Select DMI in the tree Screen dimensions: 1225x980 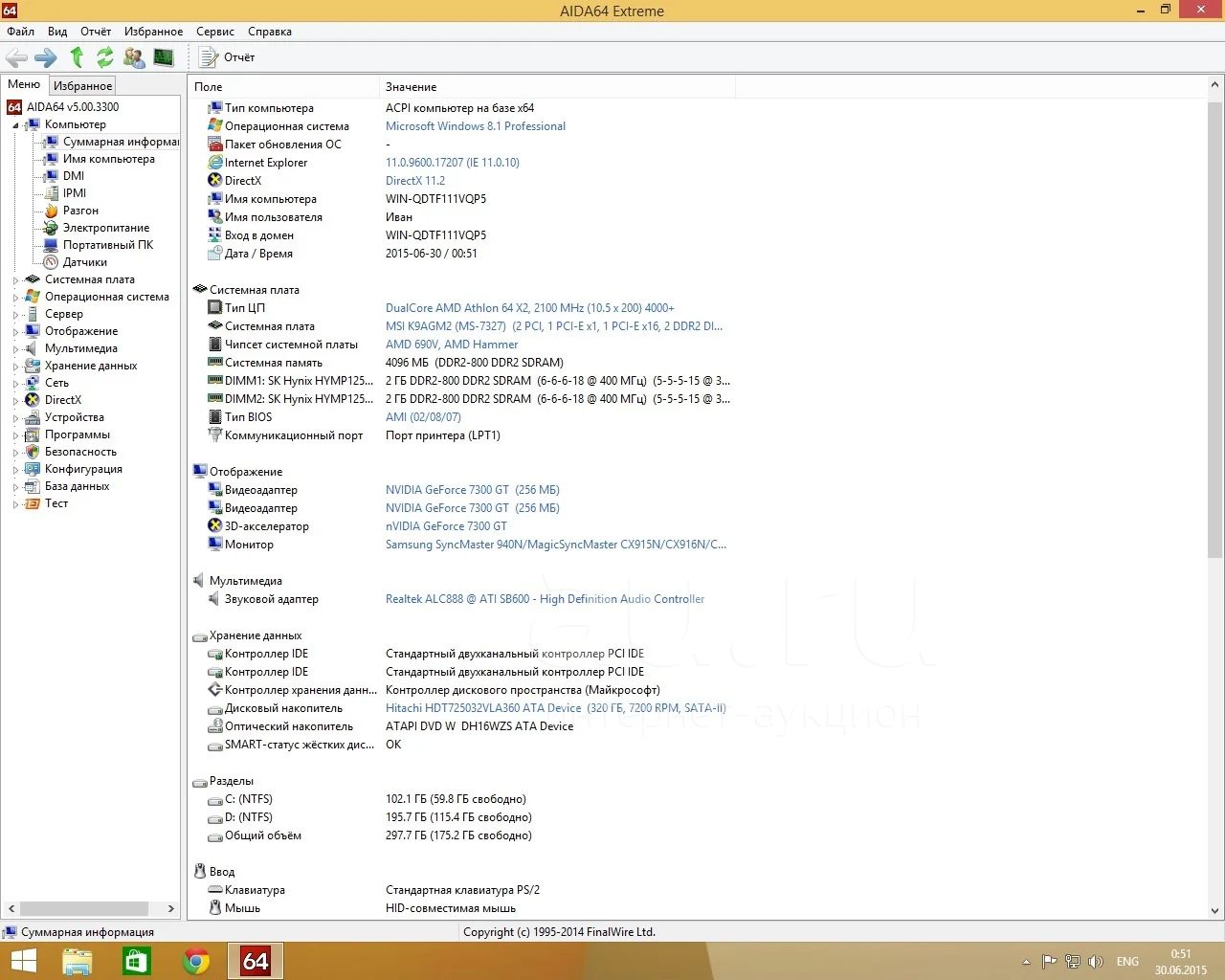click(x=74, y=176)
